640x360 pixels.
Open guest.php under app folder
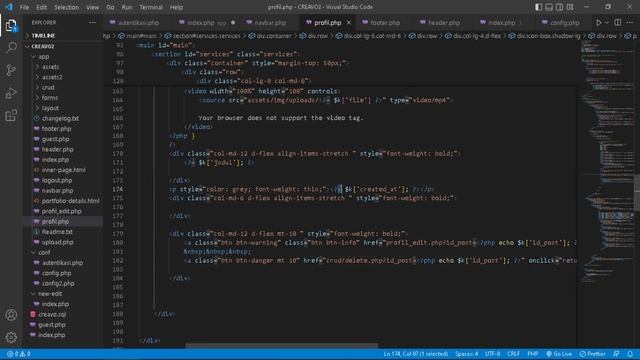coord(55,139)
